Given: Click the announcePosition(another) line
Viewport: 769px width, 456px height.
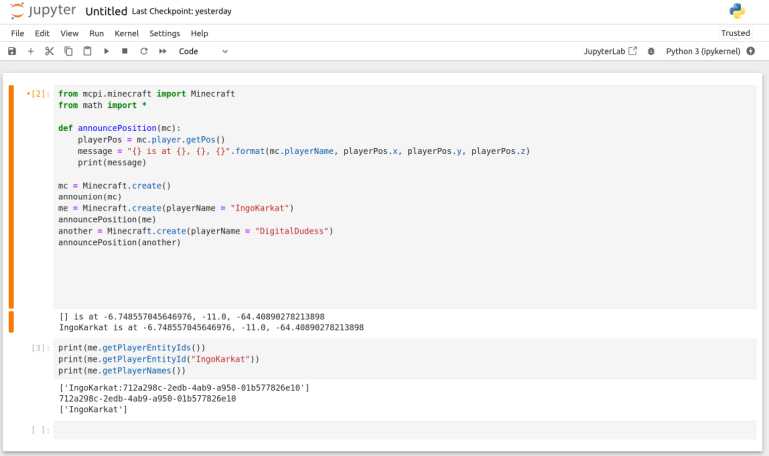Looking at the screenshot, I should tap(119, 242).
